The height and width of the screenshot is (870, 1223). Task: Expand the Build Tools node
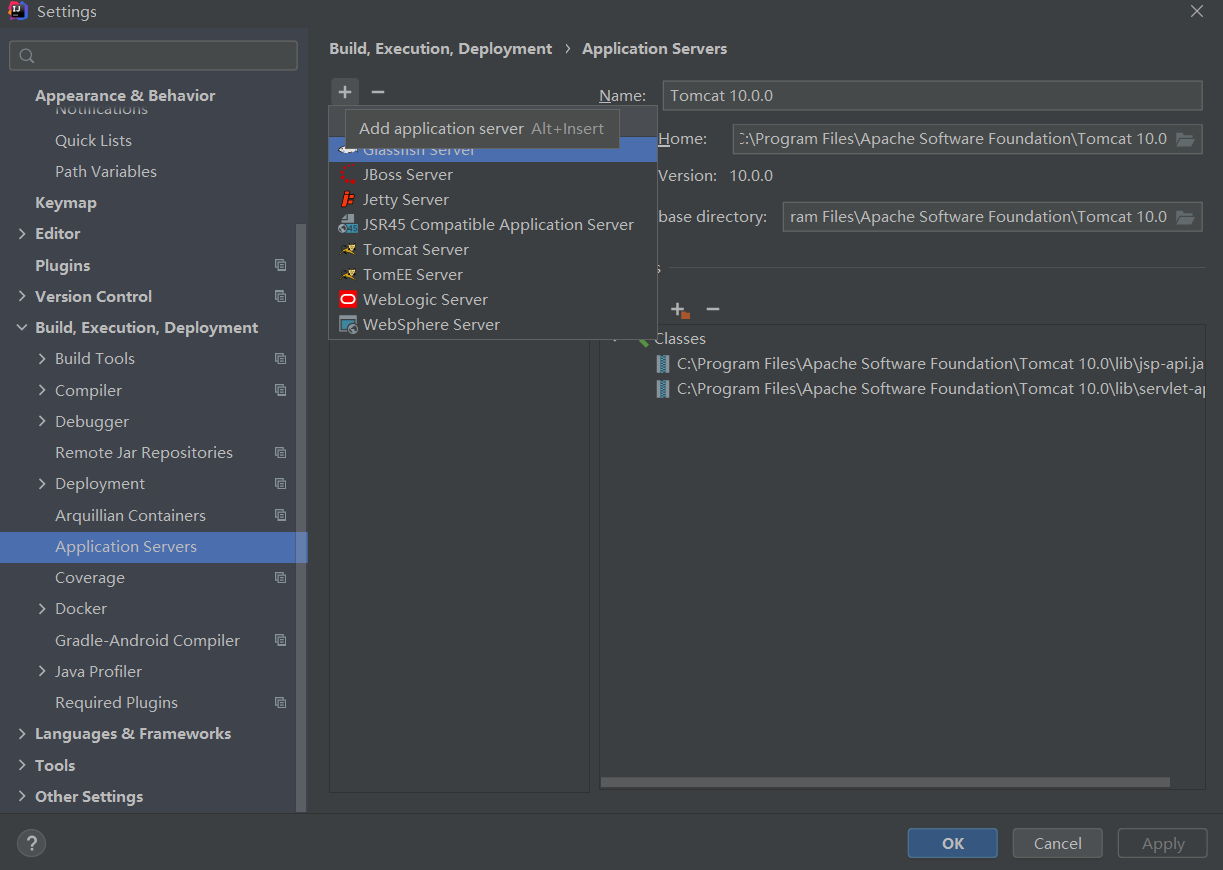(x=42, y=359)
